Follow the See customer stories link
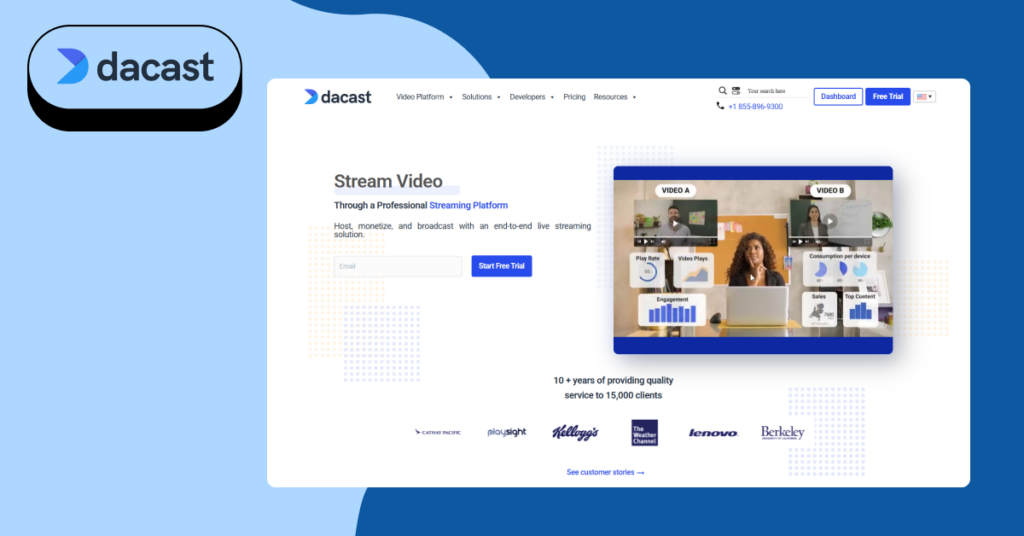Image resolution: width=1024 pixels, height=536 pixels. click(x=605, y=472)
